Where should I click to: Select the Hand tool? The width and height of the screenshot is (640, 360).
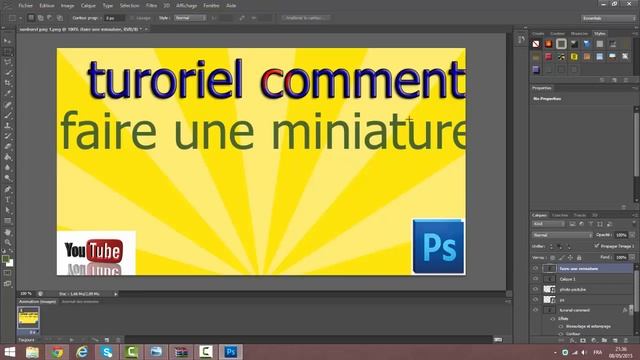click(7, 232)
